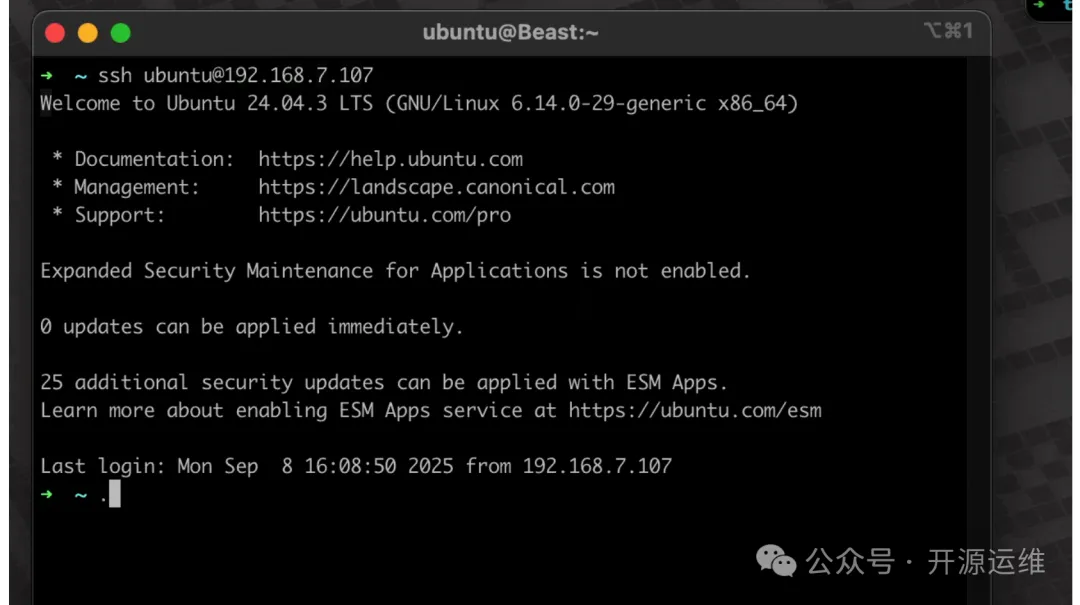Viewport: 1080px width, 605px height.
Task: Minimize the terminal using the yellow button
Action: [x=88, y=33]
